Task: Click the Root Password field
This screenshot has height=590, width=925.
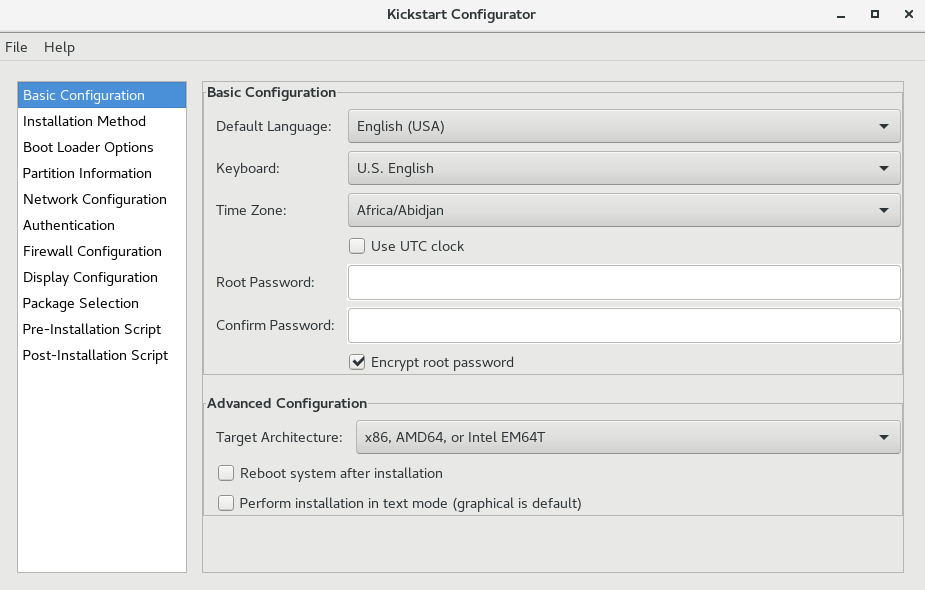Action: pos(623,282)
